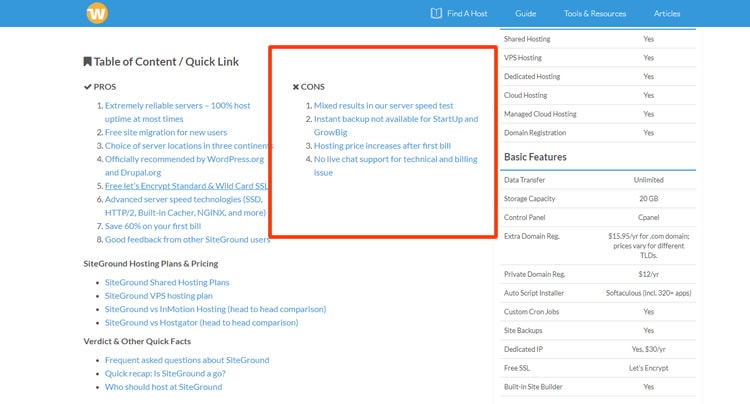The width and height of the screenshot is (750, 404).
Task: Open 'Quick recap: Is SiteGround a go?'
Action: click(165, 373)
